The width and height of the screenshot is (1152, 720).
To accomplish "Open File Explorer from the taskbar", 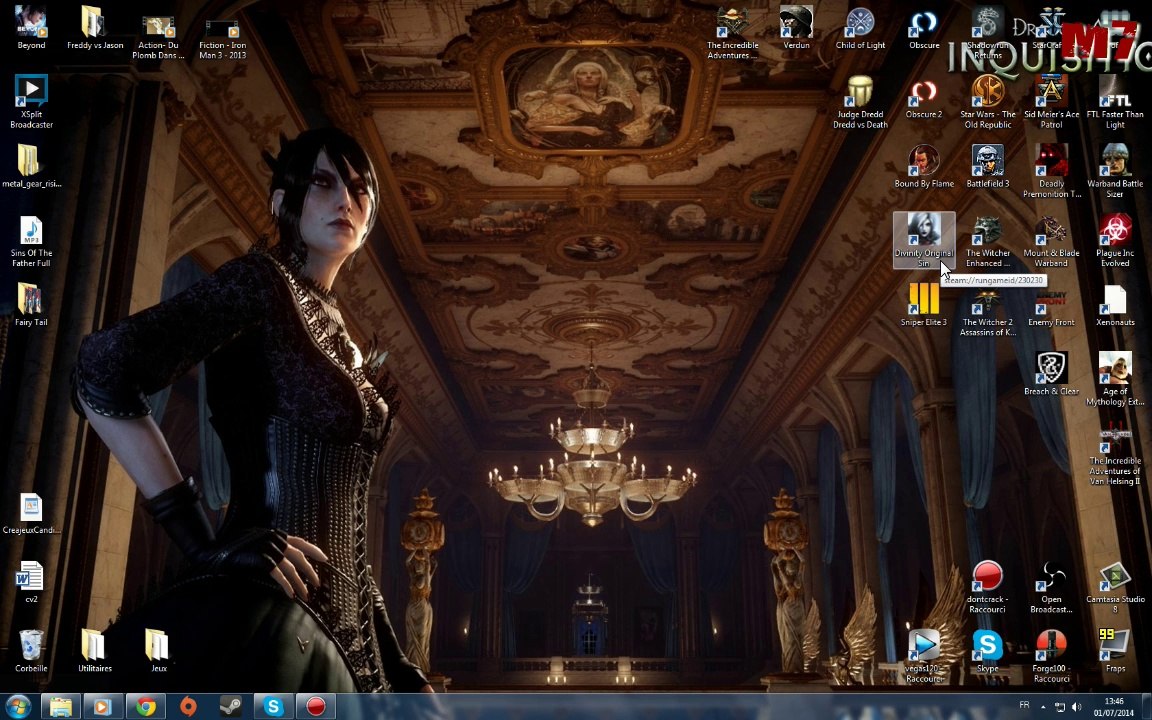I will coord(61,707).
